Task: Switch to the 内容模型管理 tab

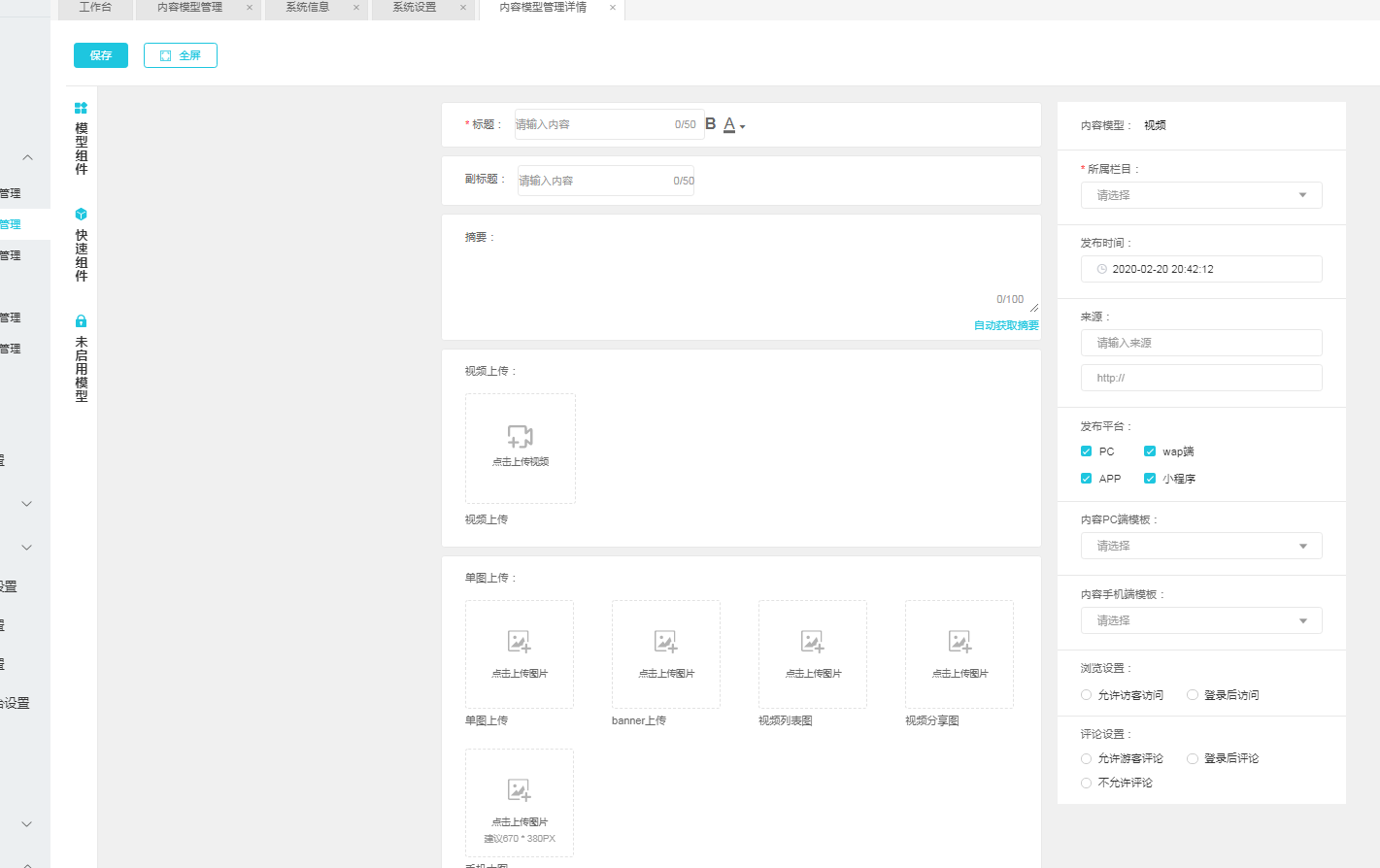Action: tap(190, 8)
